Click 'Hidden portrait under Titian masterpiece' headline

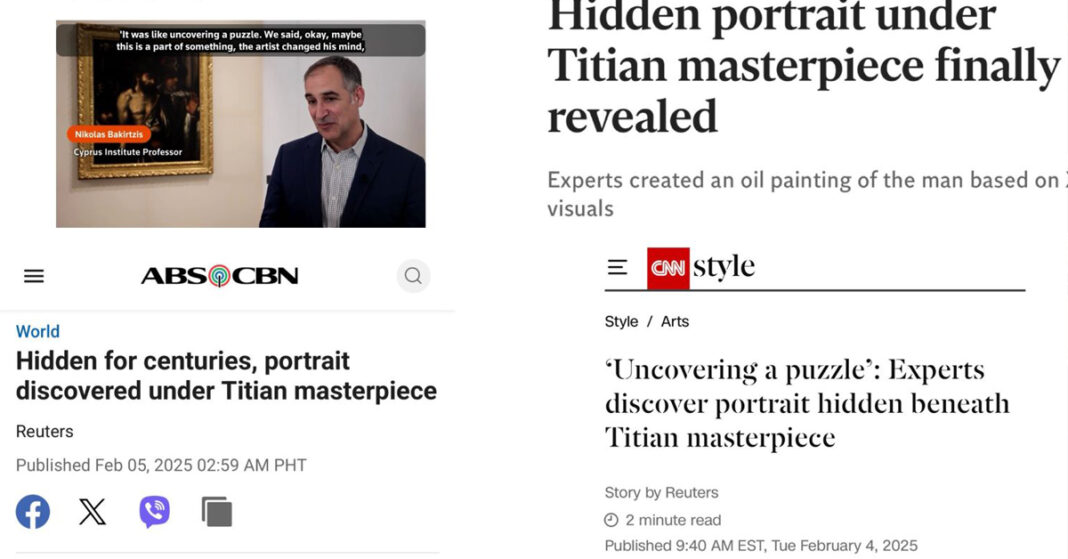tap(802, 68)
